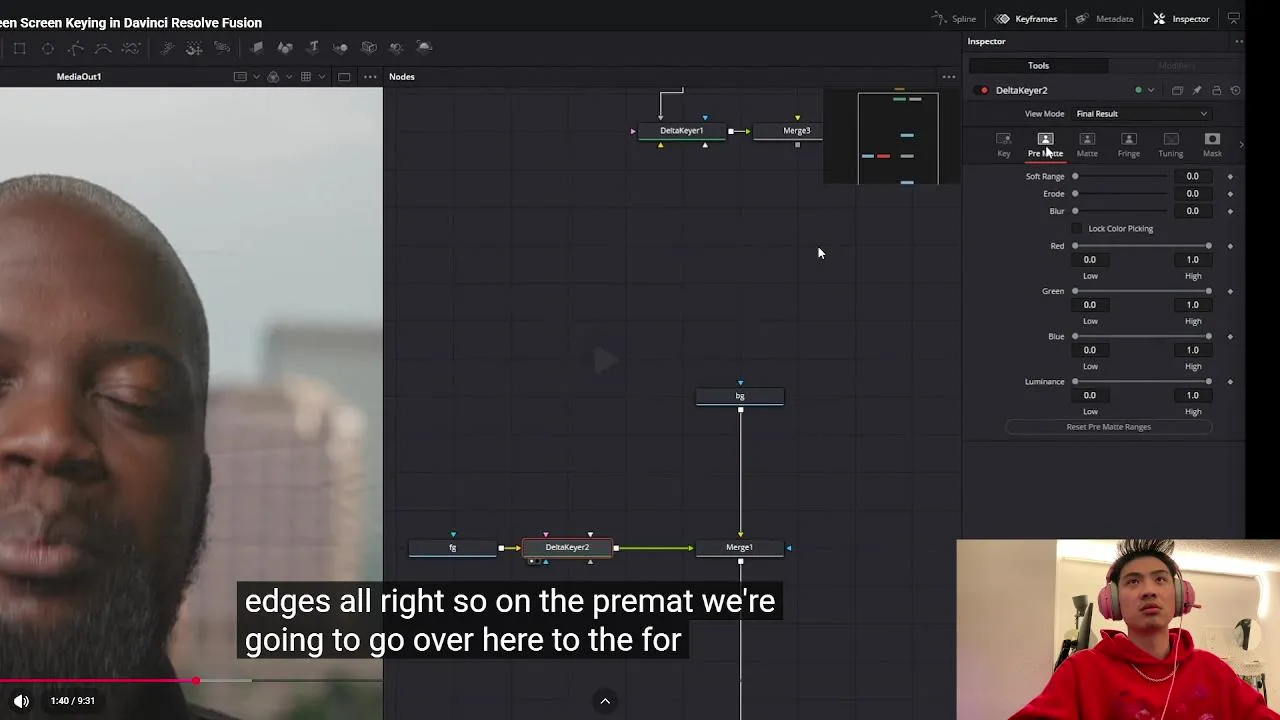Click the color channels icon in viewer header
This screenshot has height=720, width=1280.
[x=273, y=77]
